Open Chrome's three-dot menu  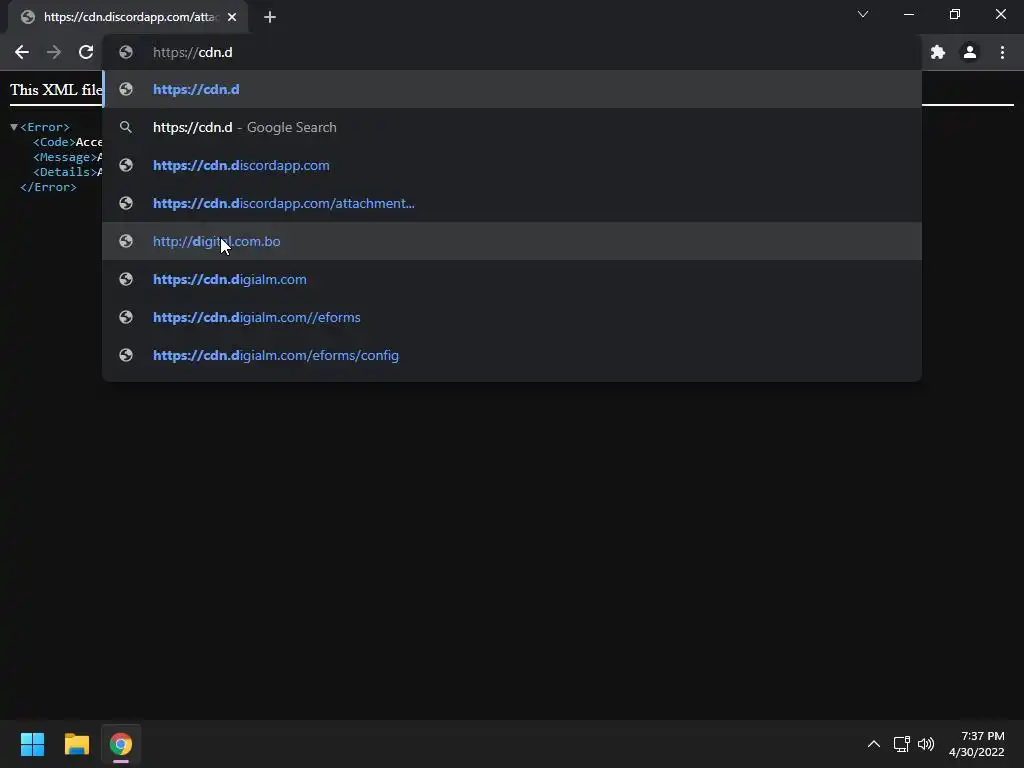coord(1002,52)
